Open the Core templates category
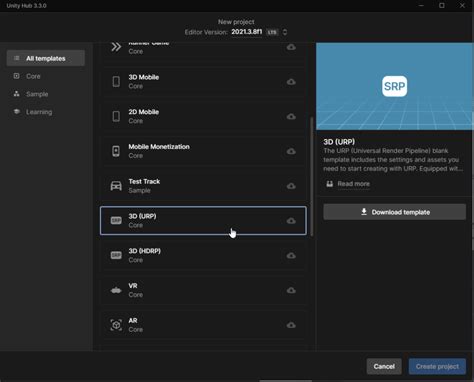This screenshot has width=474, height=382. tap(33, 76)
